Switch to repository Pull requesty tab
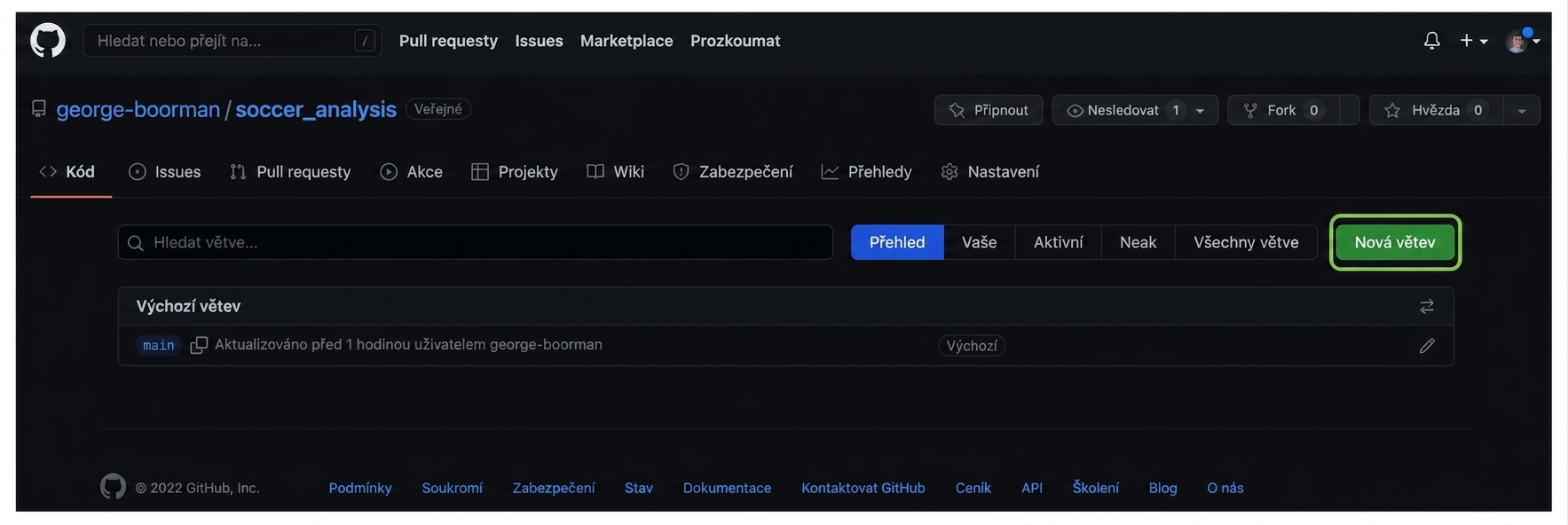Image resolution: width=1568 pixels, height=525 pixels. point(290,171)
